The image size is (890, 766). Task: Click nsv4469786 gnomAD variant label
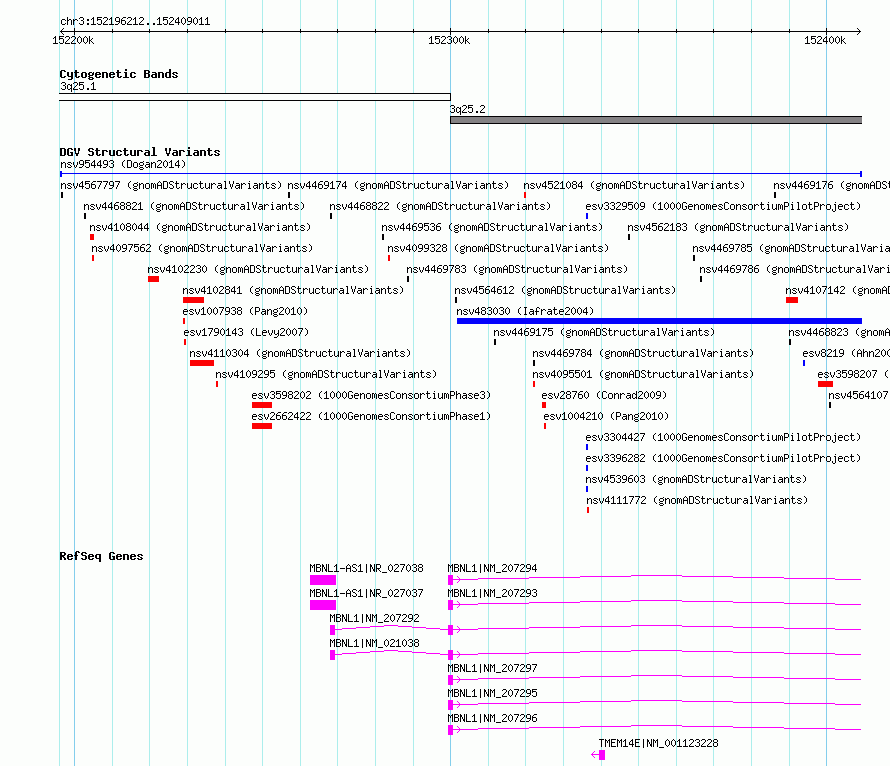coord(795,270)
